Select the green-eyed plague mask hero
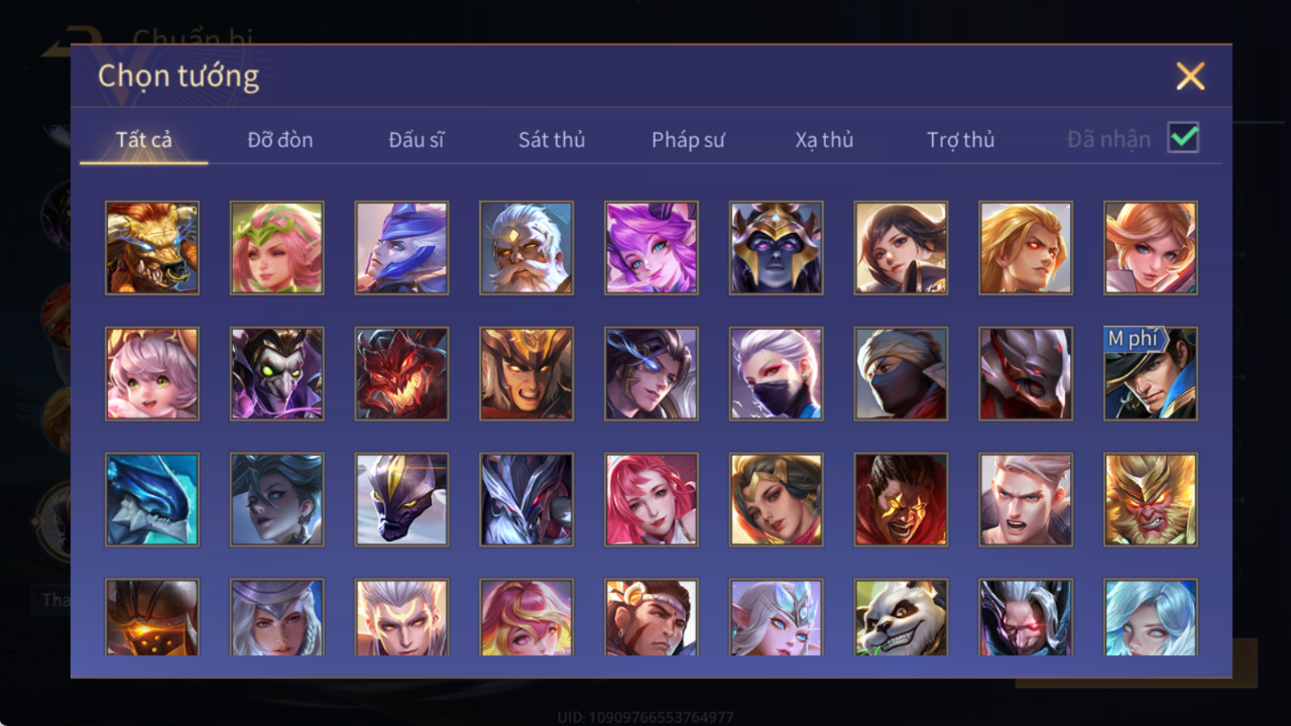The height and width of the screenshot is (726, 1291). (x=277, y=374)
